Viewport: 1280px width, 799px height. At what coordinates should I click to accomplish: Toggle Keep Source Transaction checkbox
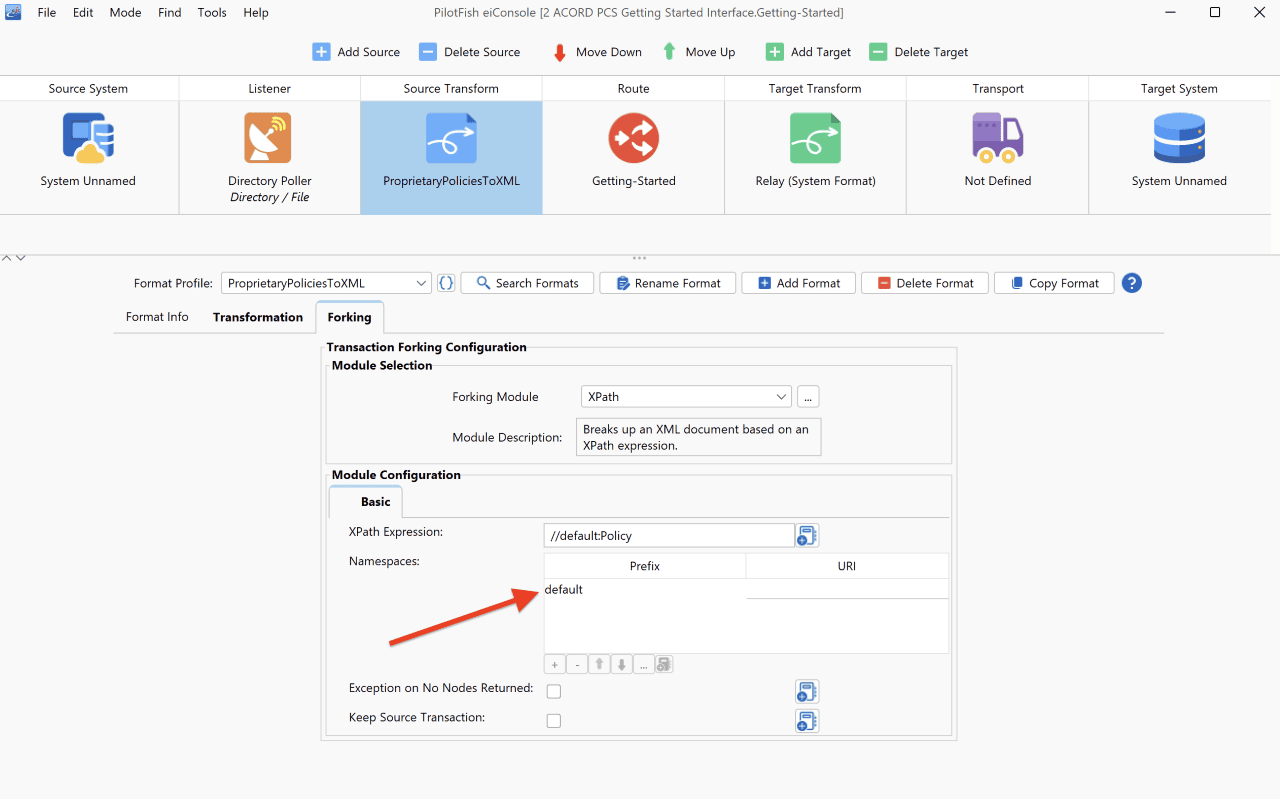pos(554,720)
